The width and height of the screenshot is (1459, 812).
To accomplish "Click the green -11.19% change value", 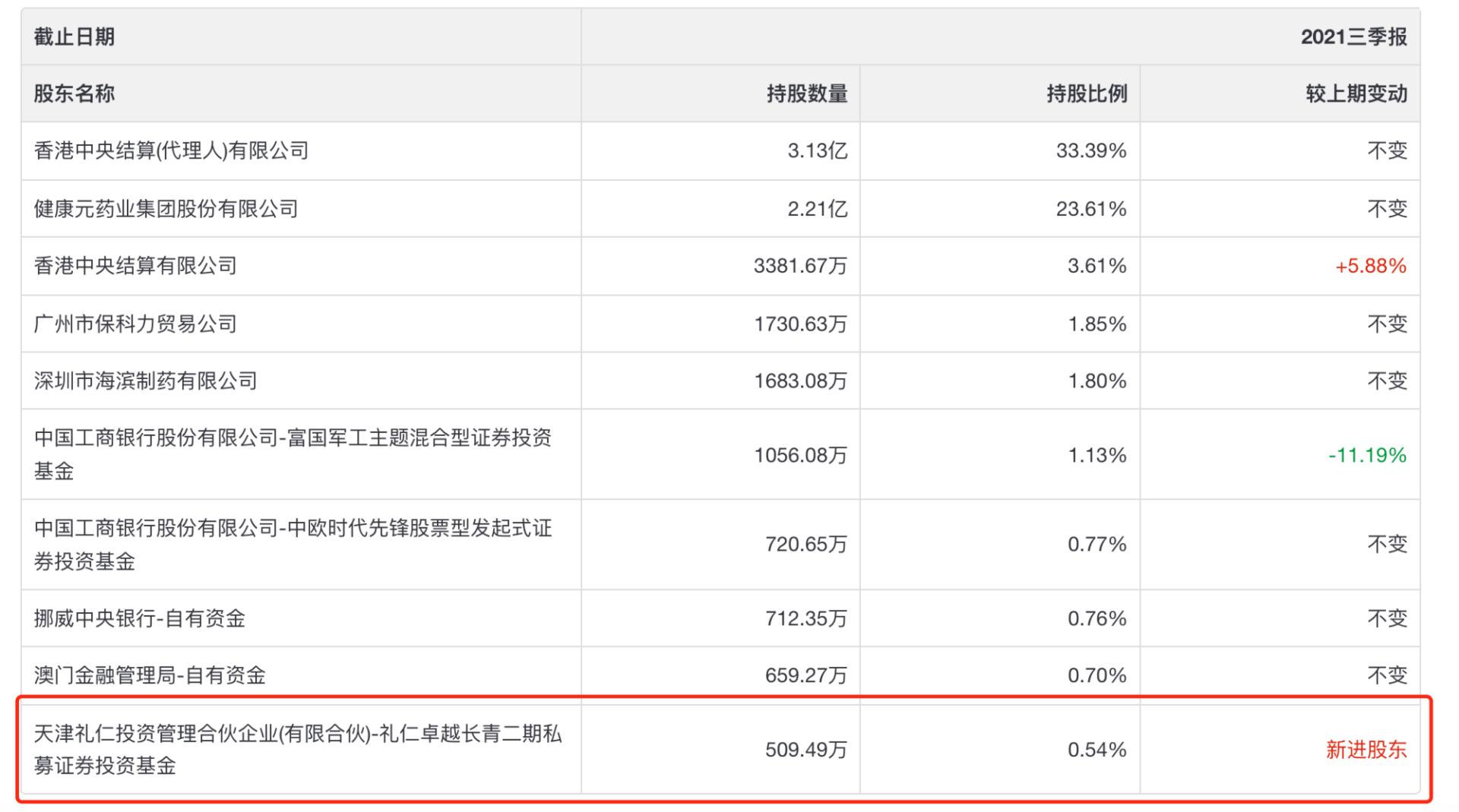I will [x=1366, y=455].
